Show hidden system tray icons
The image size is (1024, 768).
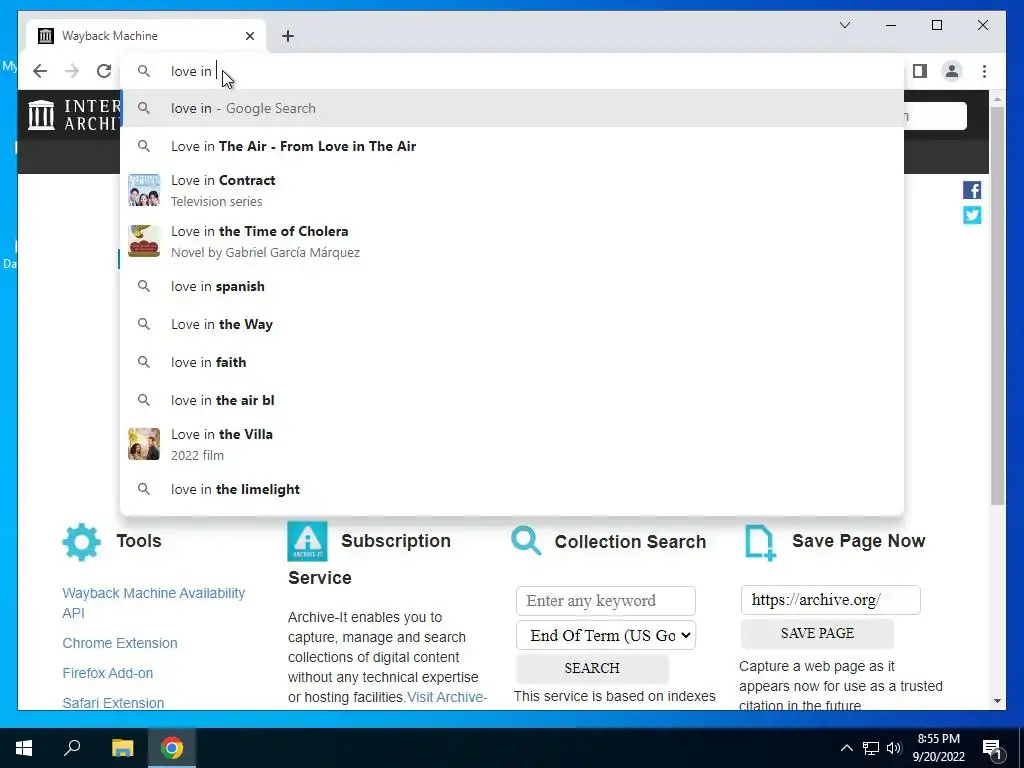(846, 748)
